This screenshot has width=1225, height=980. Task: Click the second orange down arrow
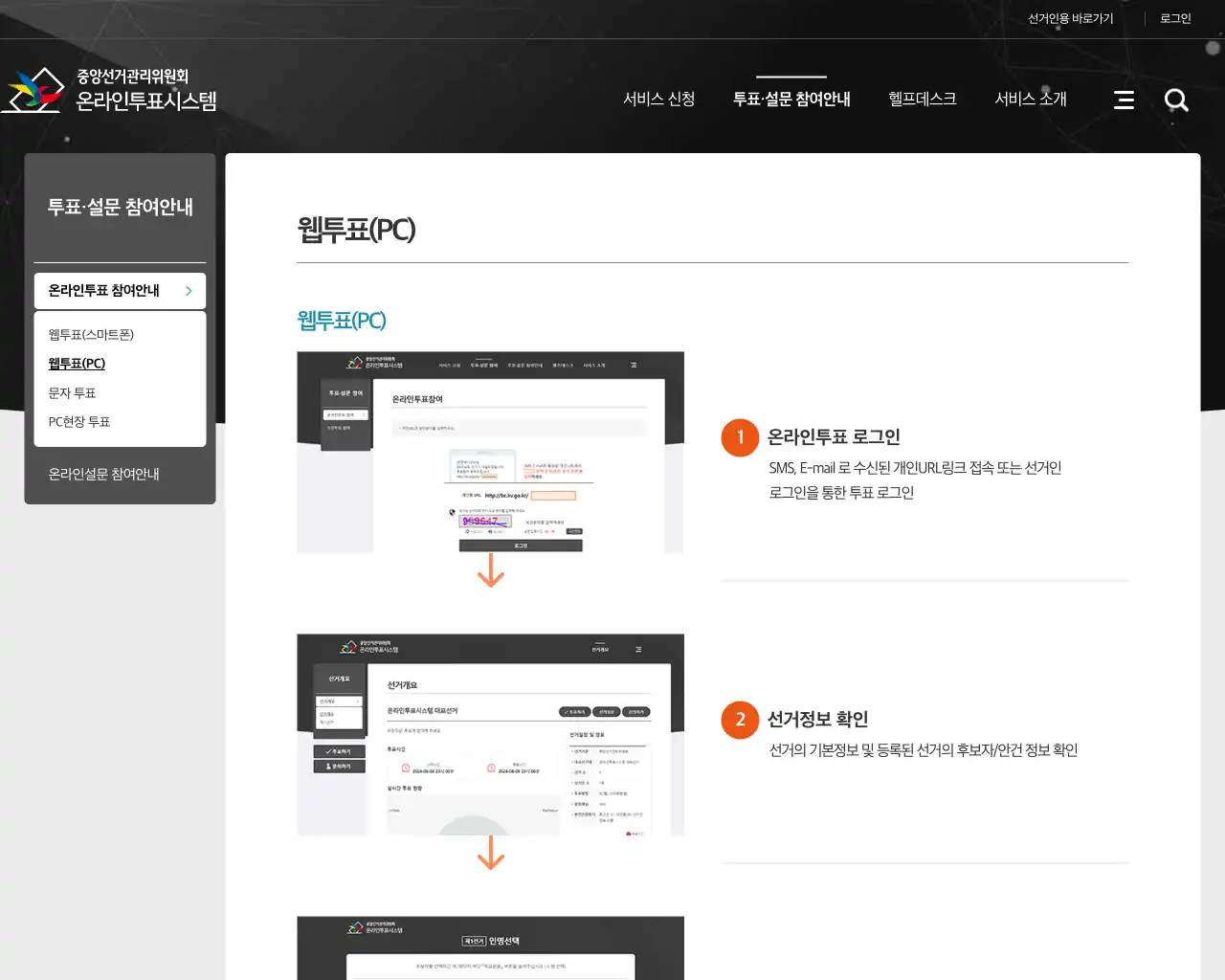492,855
